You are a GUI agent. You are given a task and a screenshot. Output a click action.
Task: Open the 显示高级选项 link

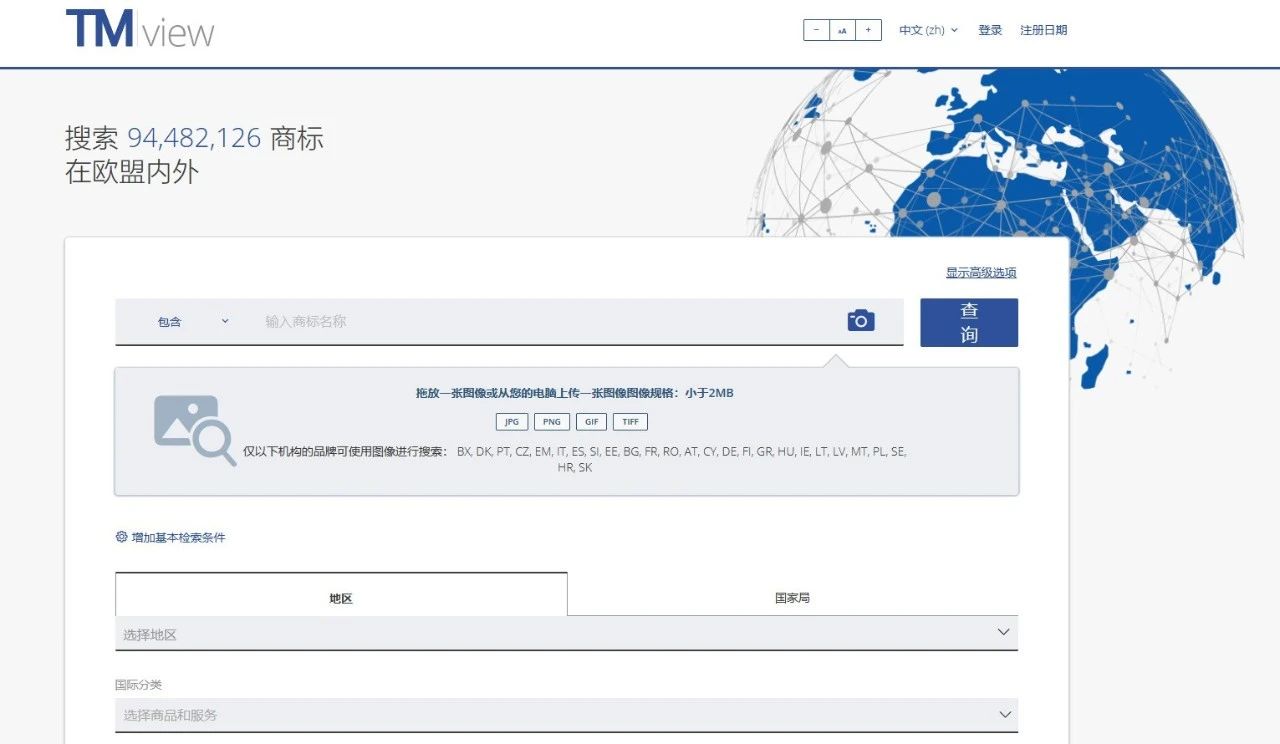[981, 273]
